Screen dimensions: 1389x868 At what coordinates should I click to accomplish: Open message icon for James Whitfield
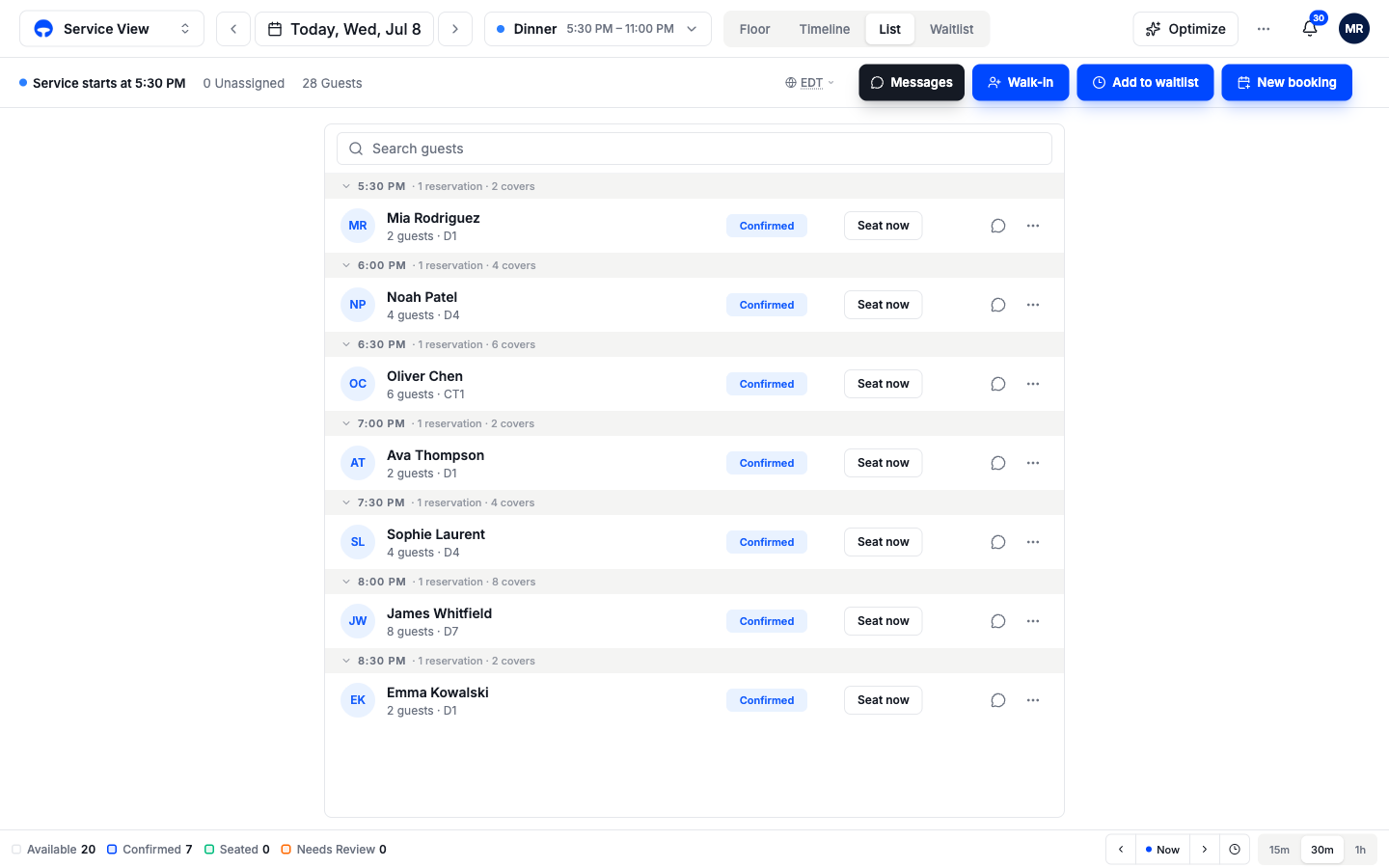pyautogui.click(x=998, y=621)
